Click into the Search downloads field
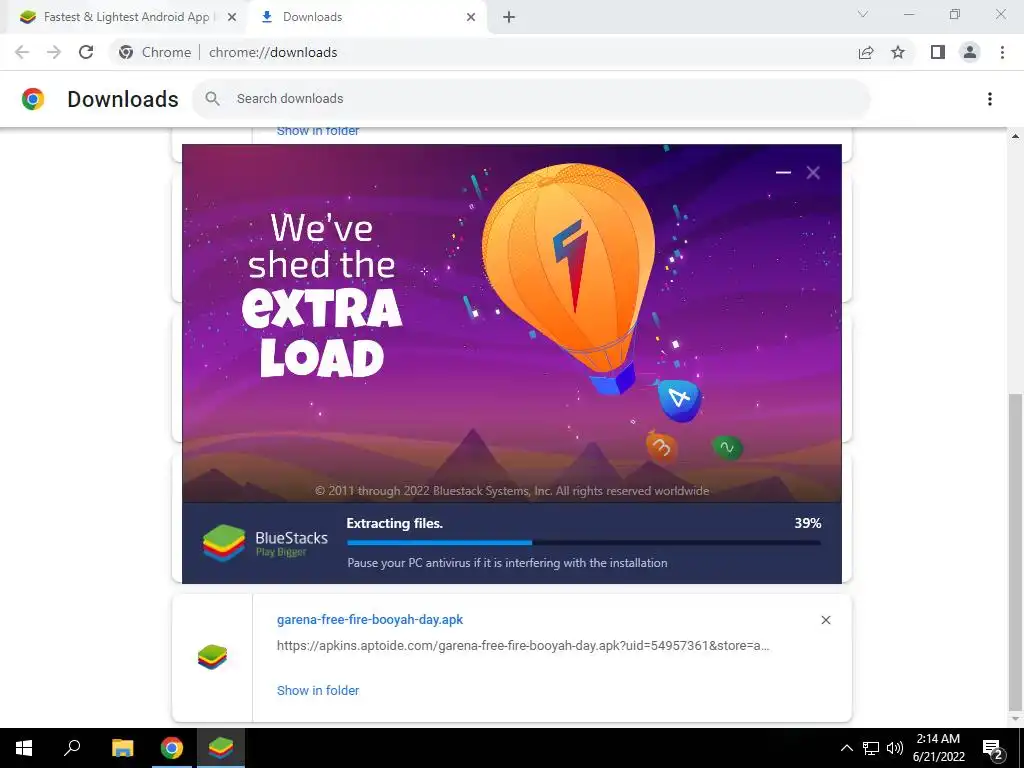 click(x=531, y=99)
